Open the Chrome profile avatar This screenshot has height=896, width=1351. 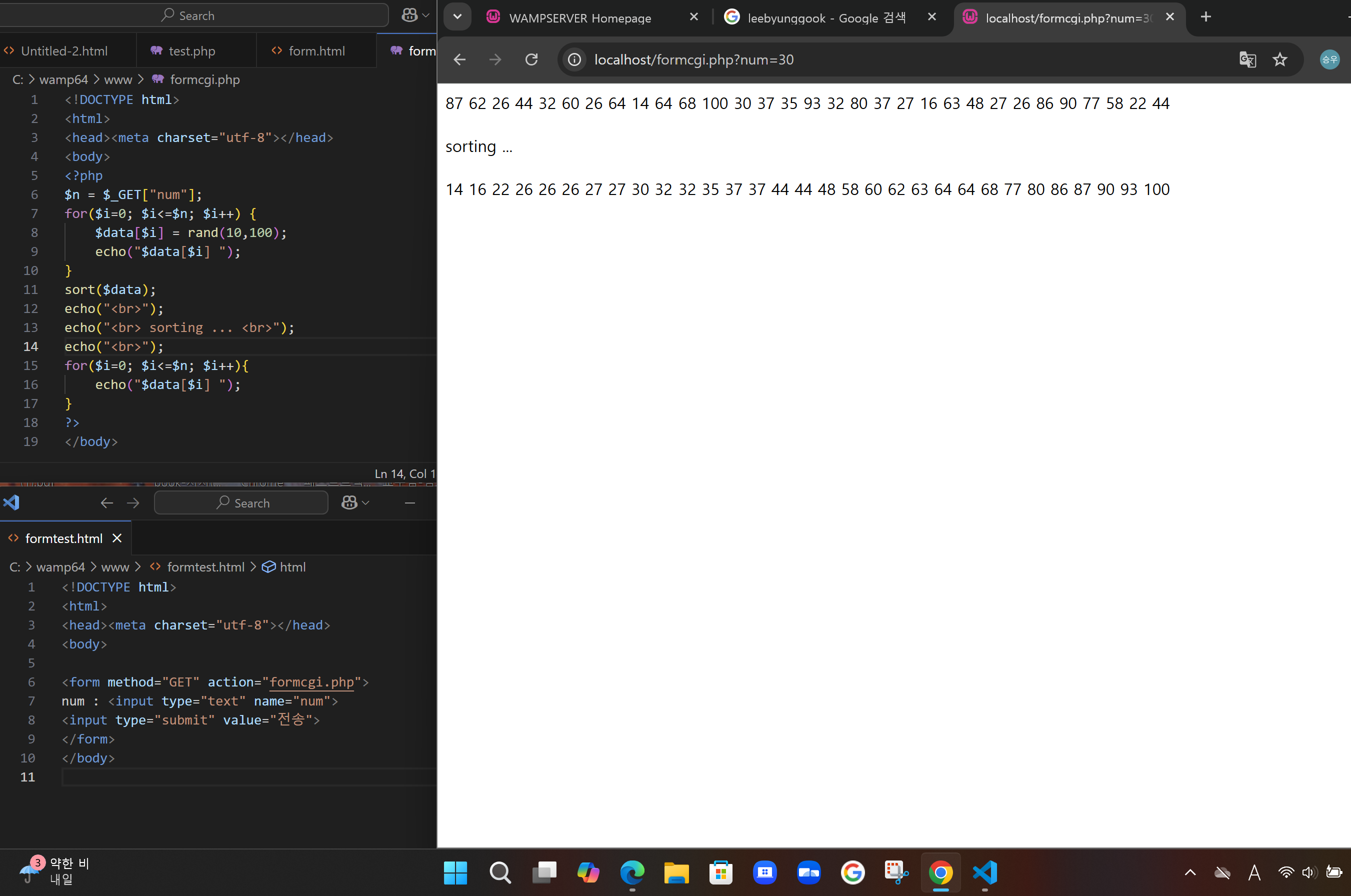[1329, 59]
